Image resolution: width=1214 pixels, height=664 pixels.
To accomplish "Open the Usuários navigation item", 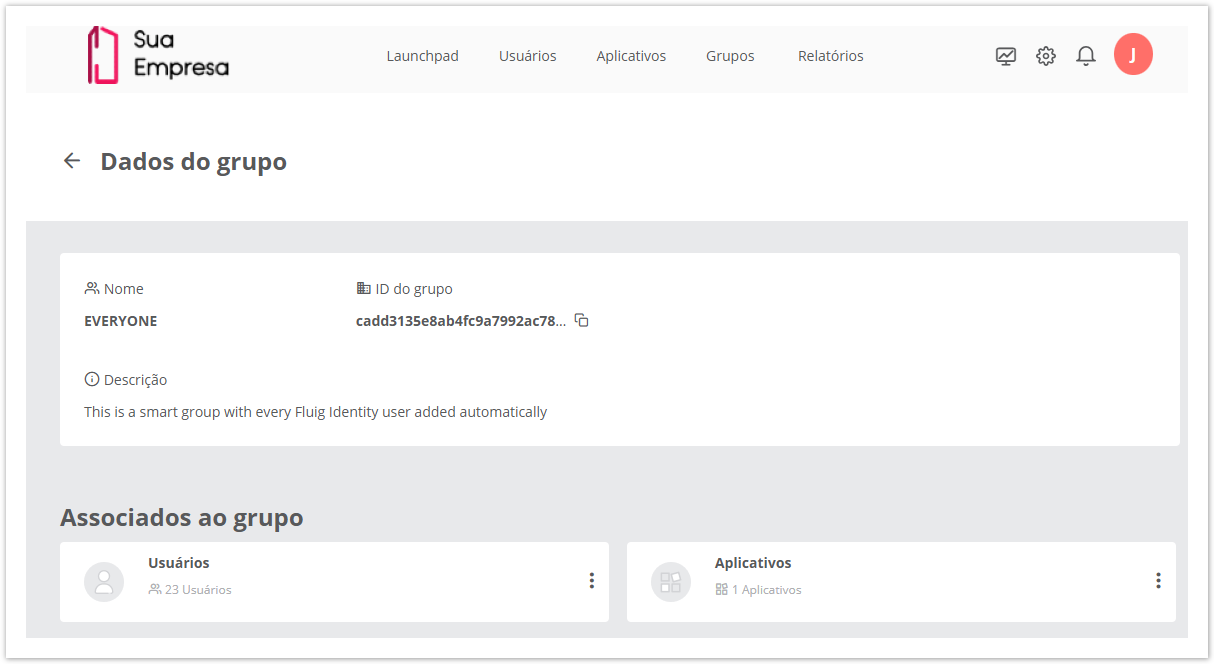I will coord(527,56).
